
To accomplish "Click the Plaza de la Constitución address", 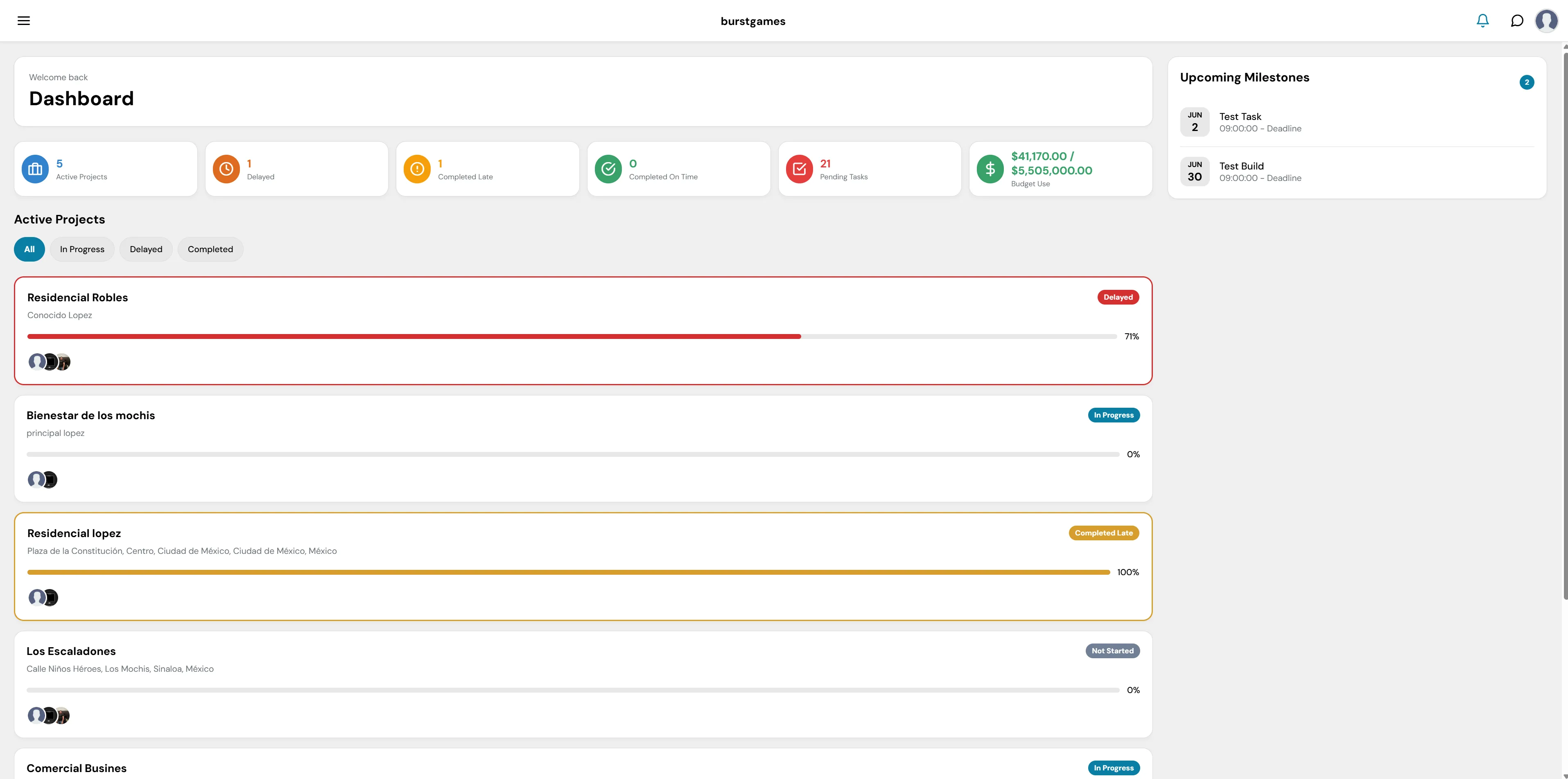I will (x=182, y=551).
